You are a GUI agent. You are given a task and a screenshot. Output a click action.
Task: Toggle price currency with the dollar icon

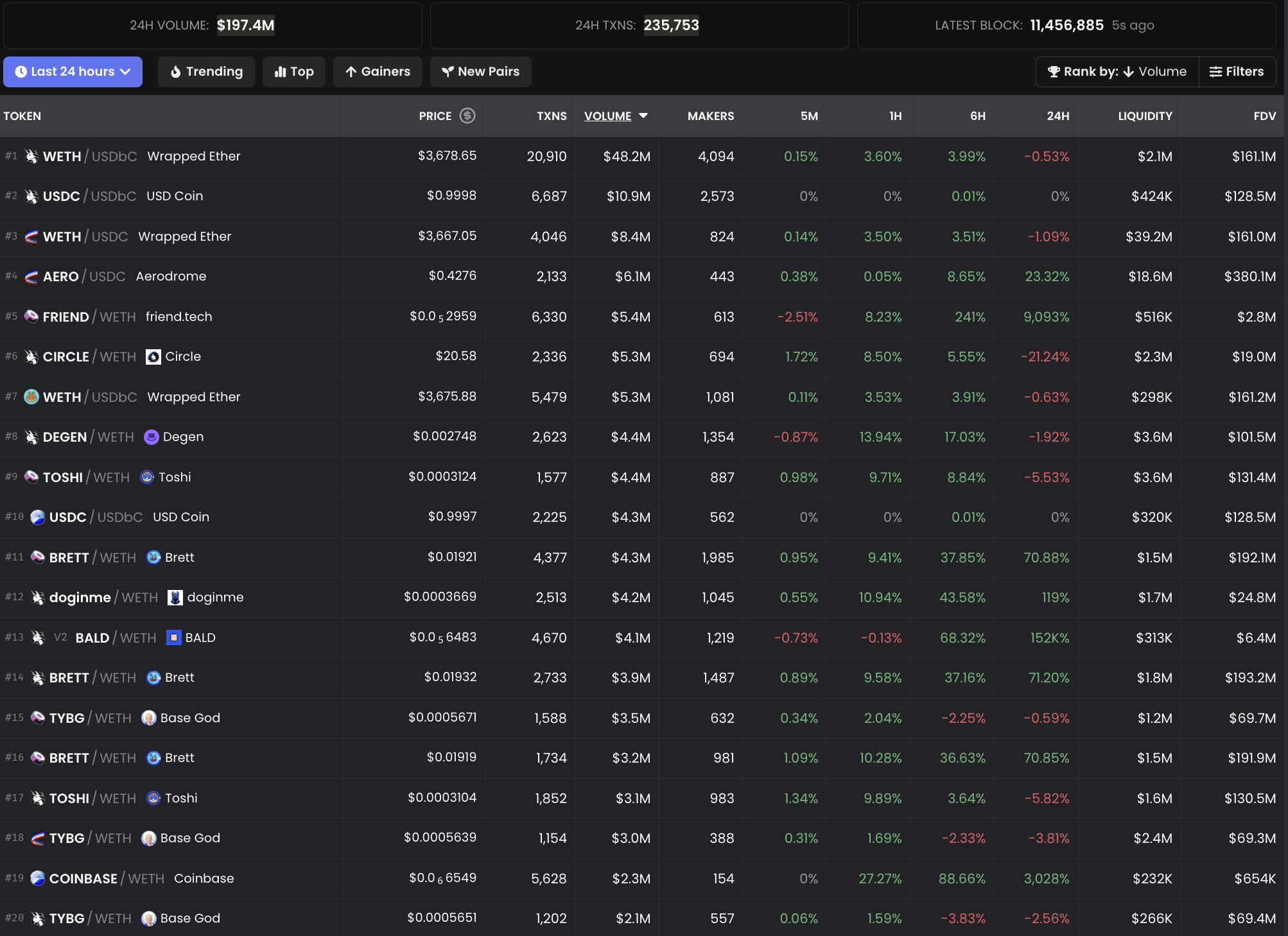(x=467, y=116)
